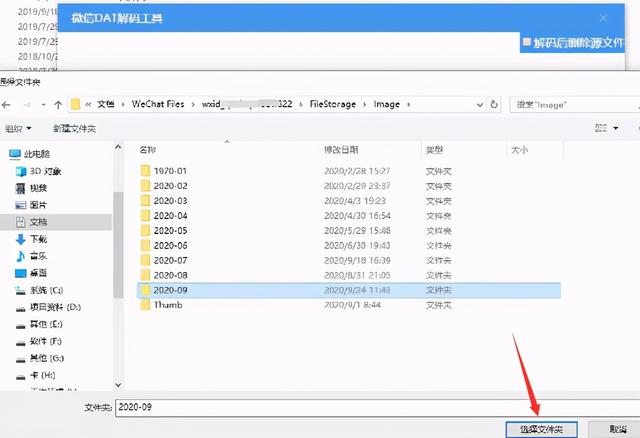Select the Image breadcrumb
640x438 pixels.
point(387,104)
